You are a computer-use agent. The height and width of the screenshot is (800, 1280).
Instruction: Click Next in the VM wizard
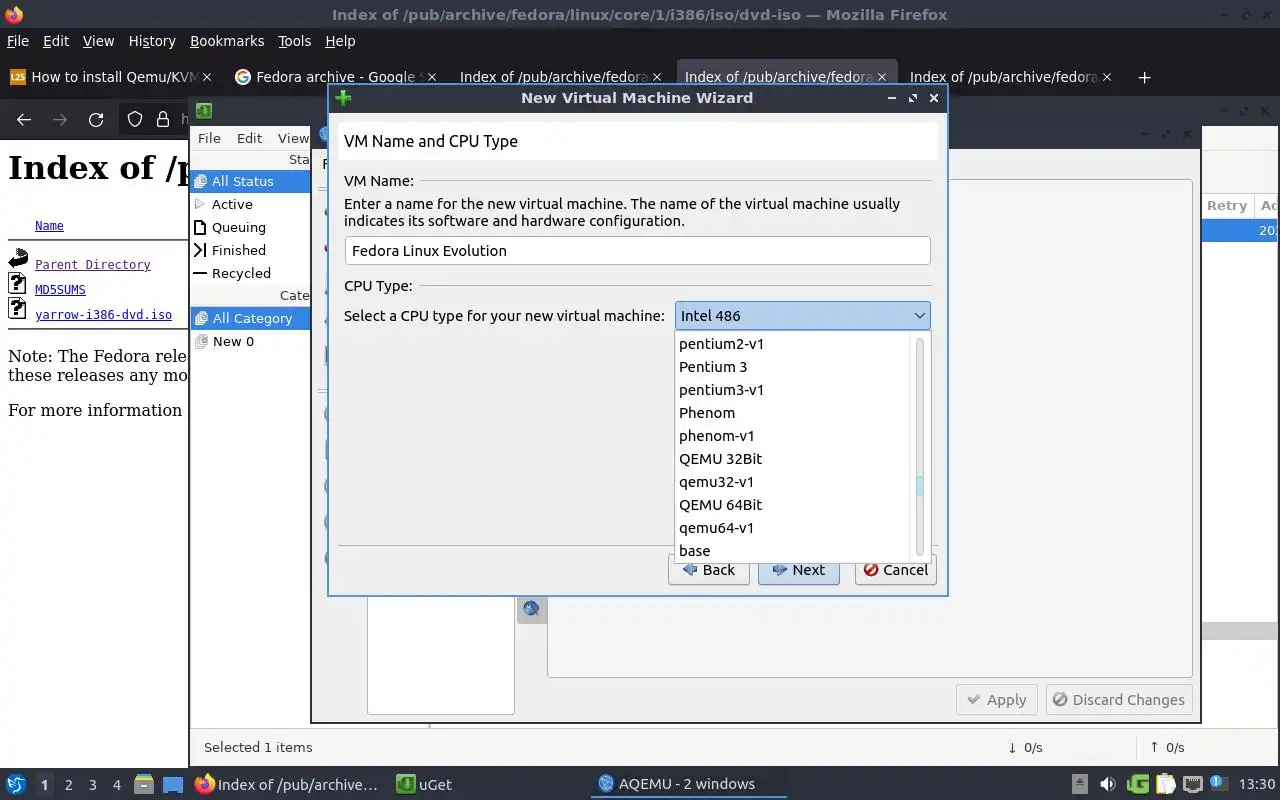pyautogui.click(x=799, y=570)
